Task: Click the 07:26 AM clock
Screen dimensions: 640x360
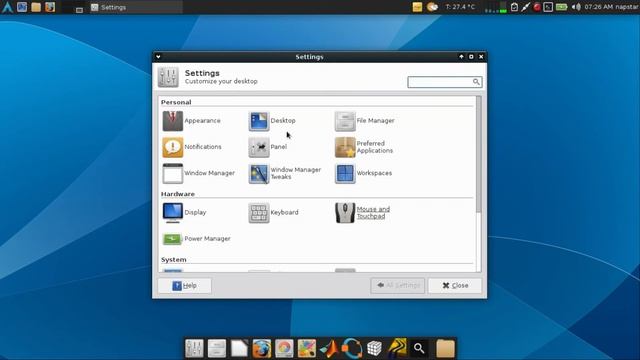Action: (598, 7)
